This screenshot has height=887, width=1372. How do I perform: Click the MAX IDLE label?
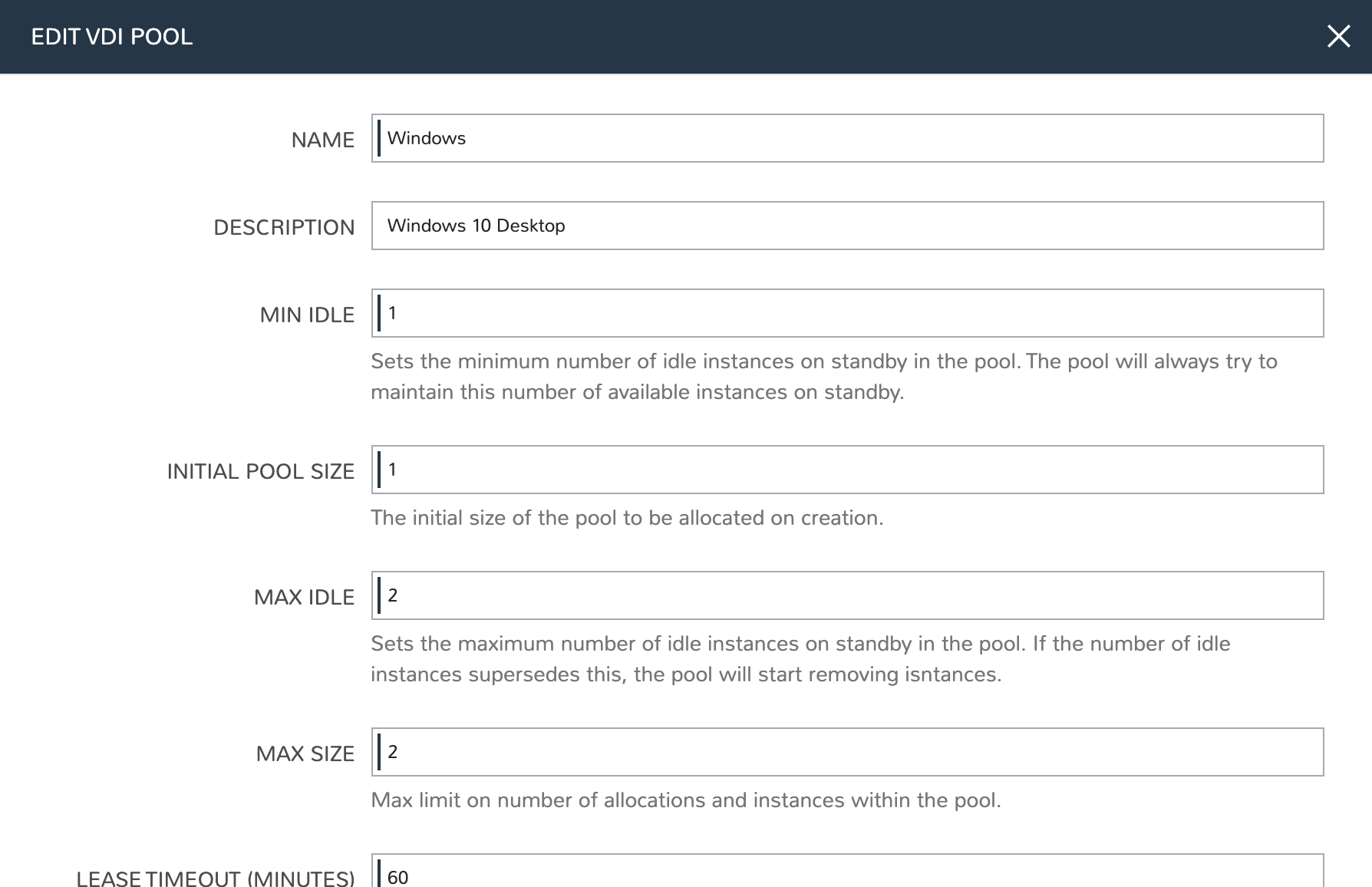(304, 597)
